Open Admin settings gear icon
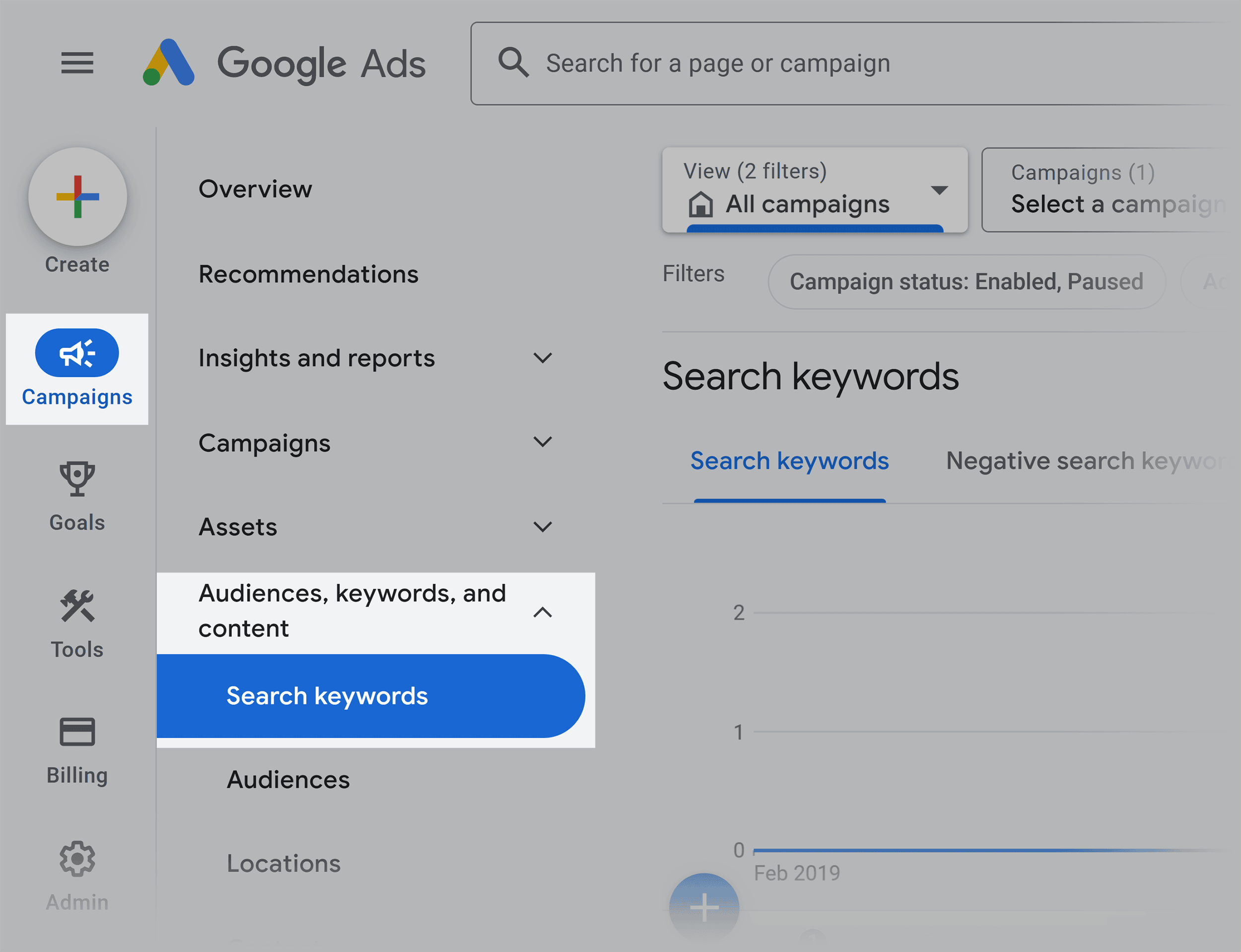Viewport: 1241px width, 952px height. [x=77, y=859]
